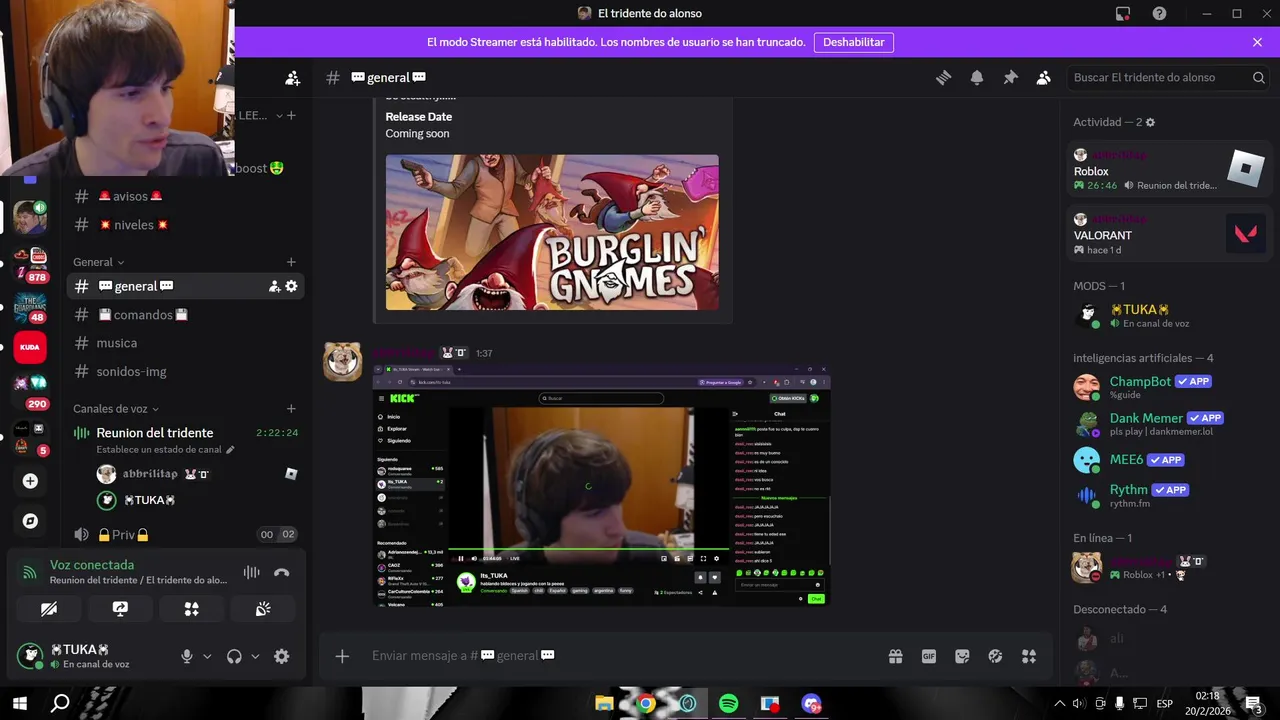Open headphone output options chevron
Image resolution: width=1280 pixels, height=720 pixels.
pos(255,656)
